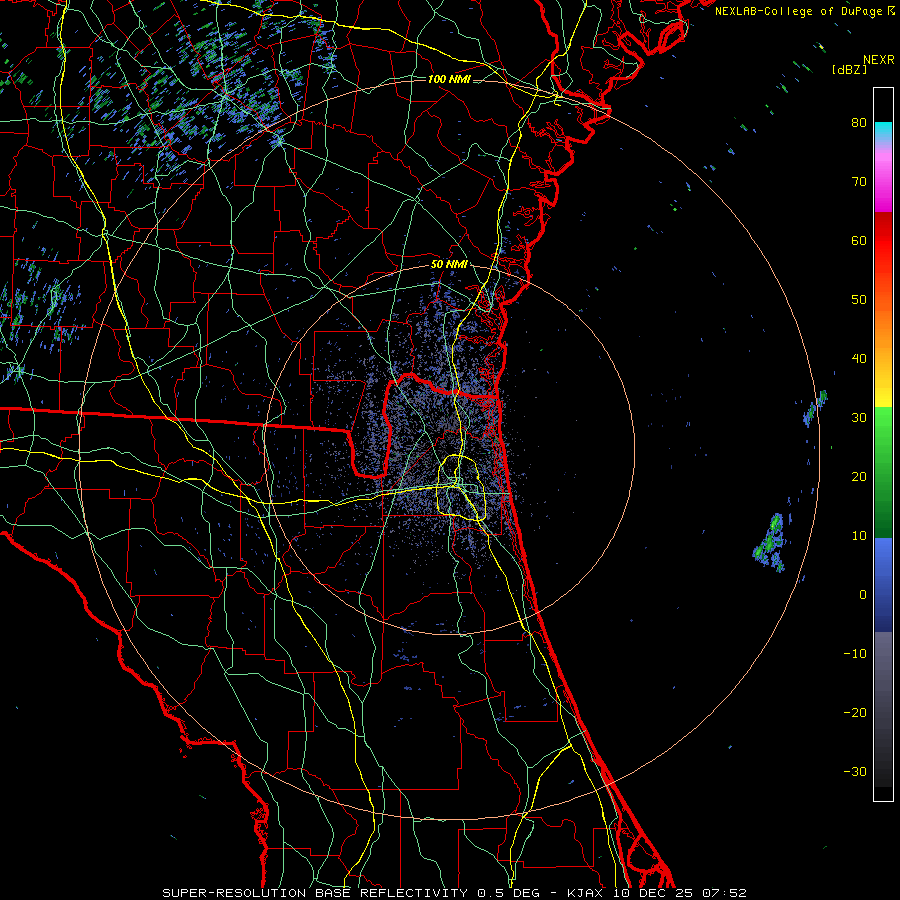Select the 70 value on dBZ scale
900x900 pixels.
click(x=859, y=182)
